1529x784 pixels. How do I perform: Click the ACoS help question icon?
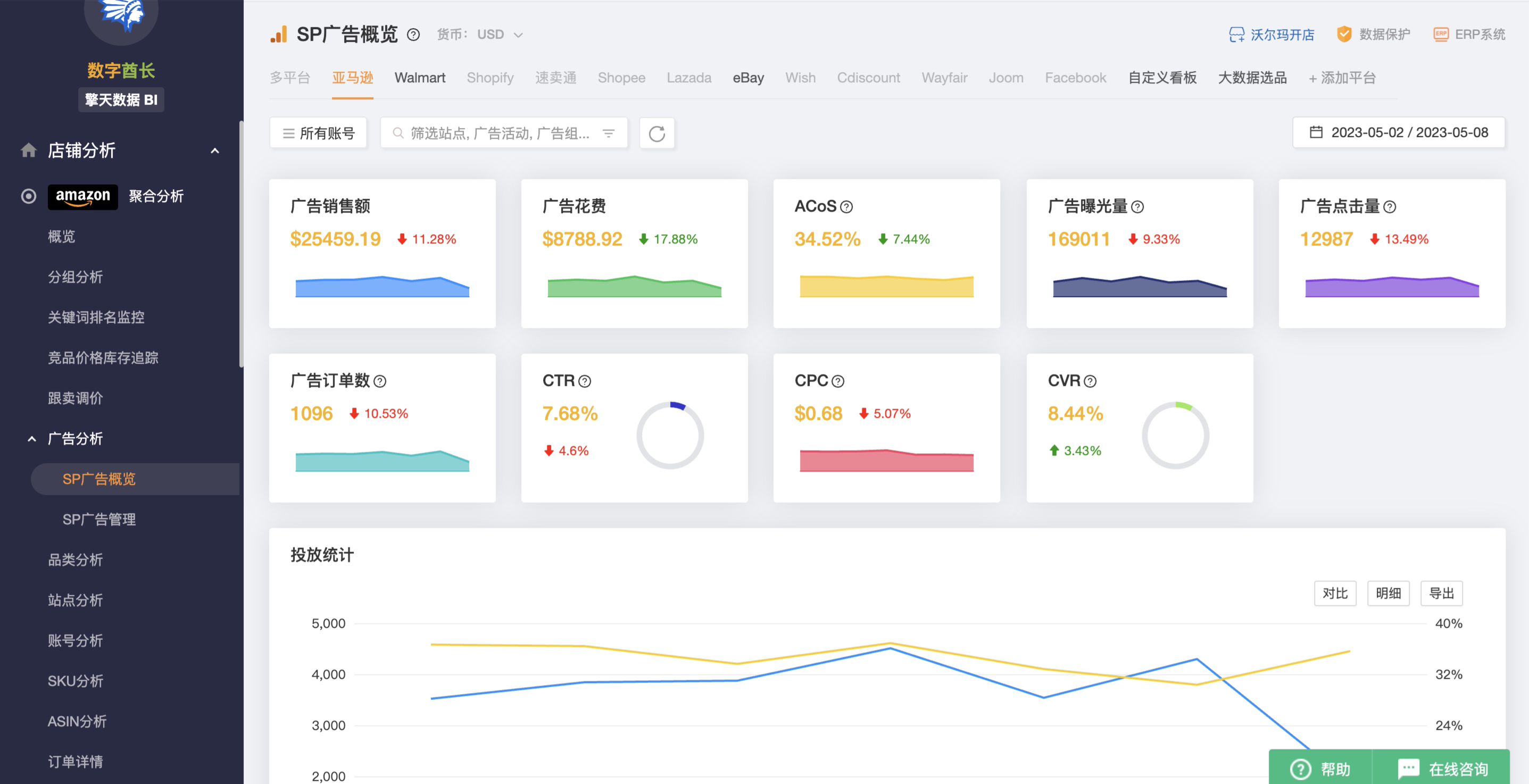tap(846, 206)
